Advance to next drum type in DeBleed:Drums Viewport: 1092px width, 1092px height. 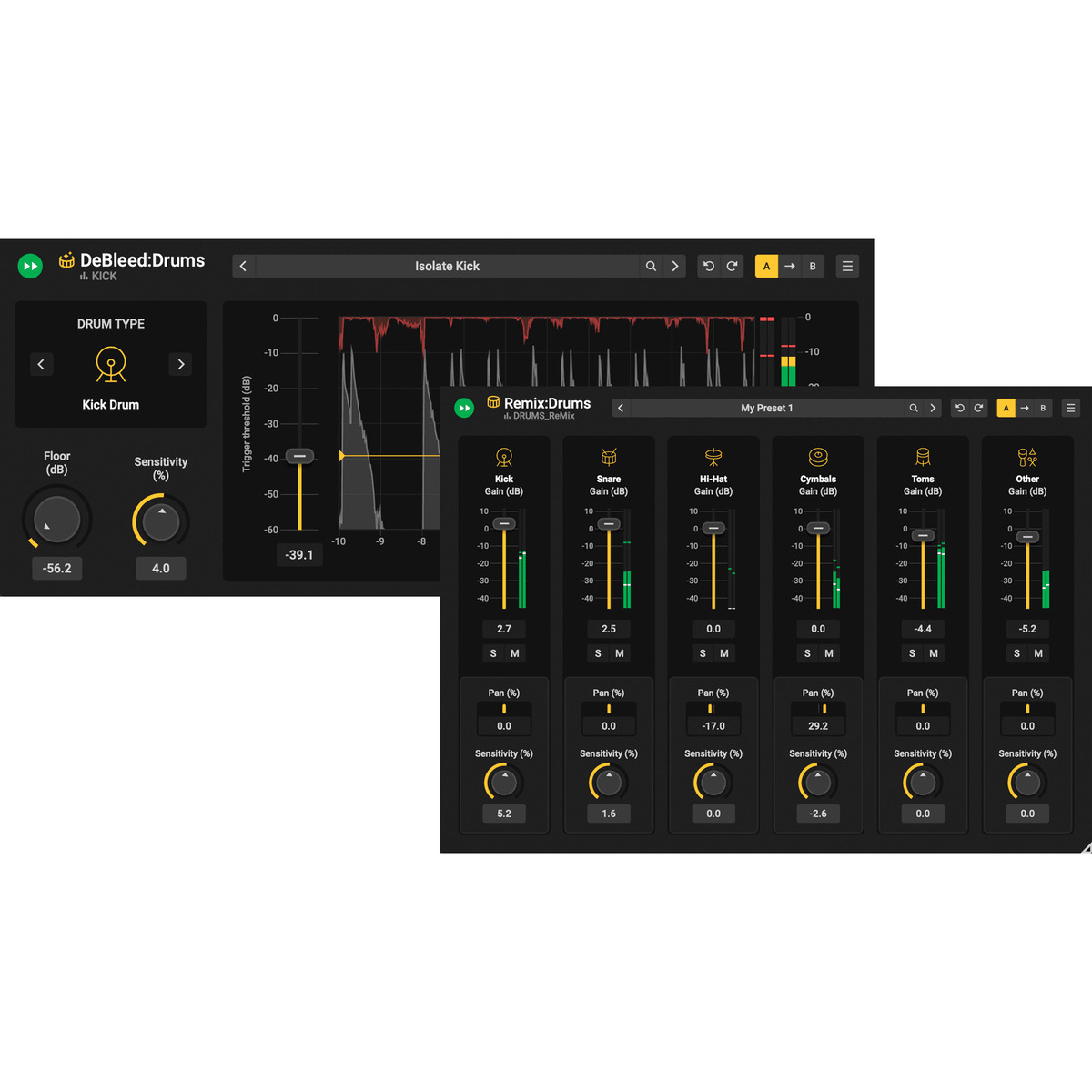[x=180, y=364]
